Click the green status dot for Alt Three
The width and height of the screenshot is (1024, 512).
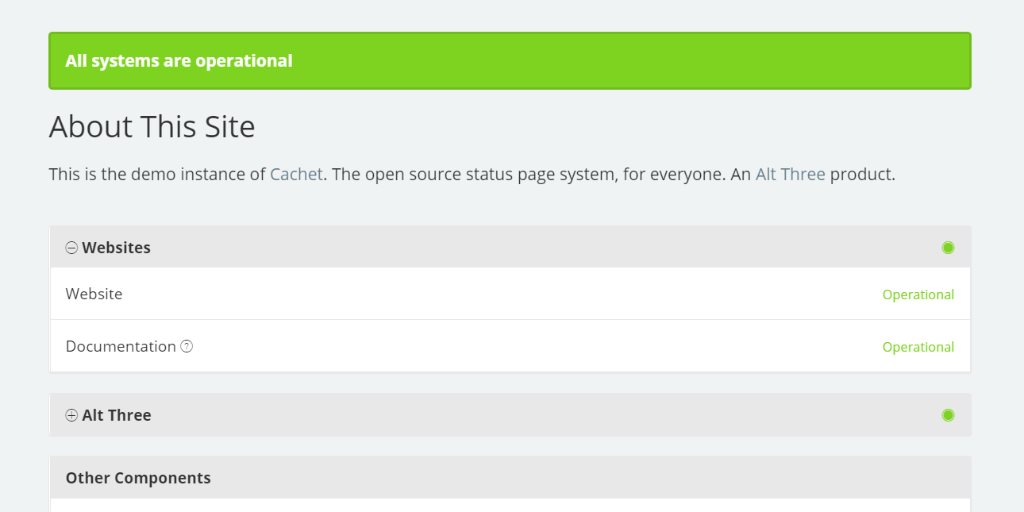[x=948, y=415]
